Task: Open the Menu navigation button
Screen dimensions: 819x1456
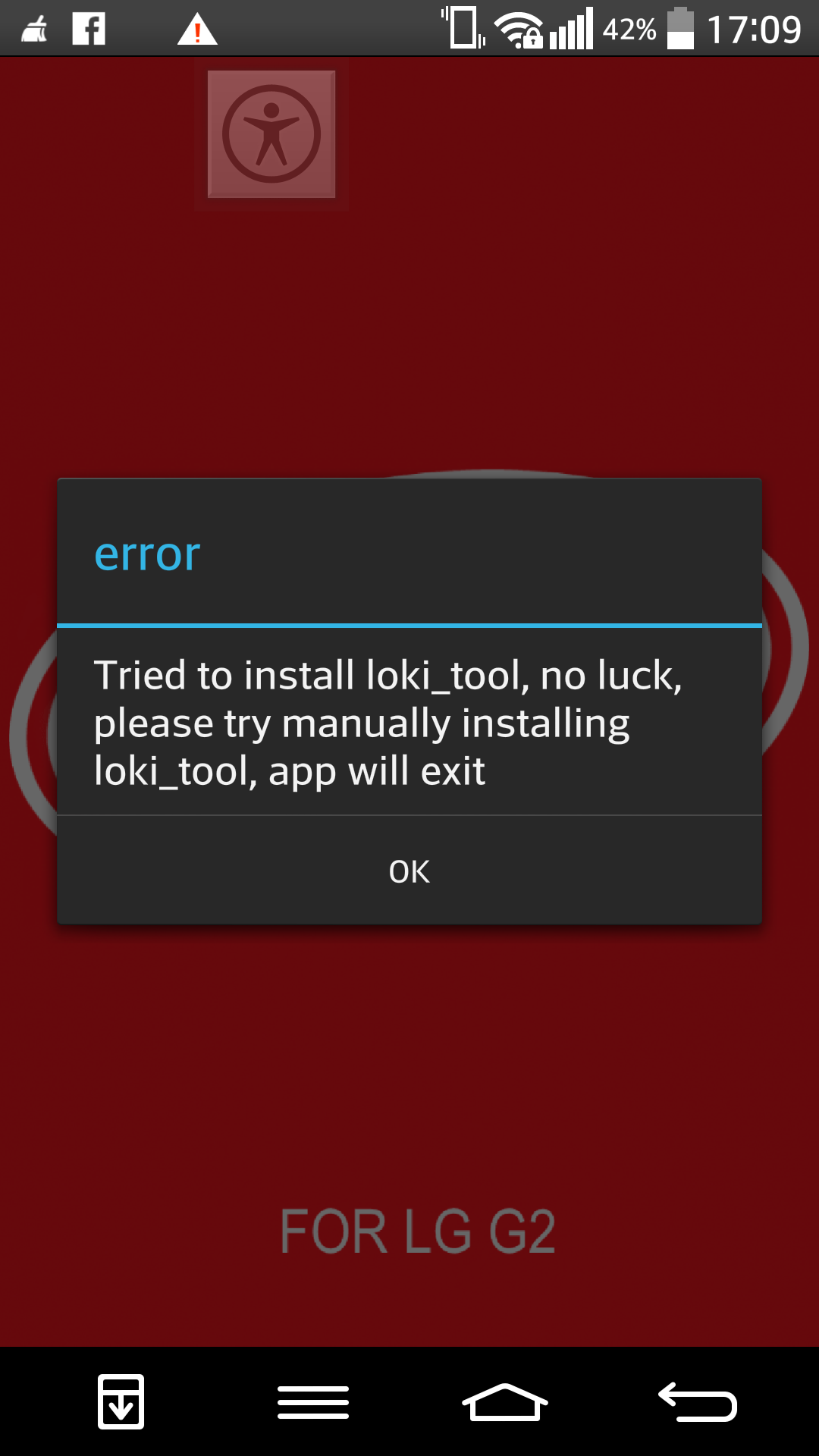Action: pos(313,1401)
